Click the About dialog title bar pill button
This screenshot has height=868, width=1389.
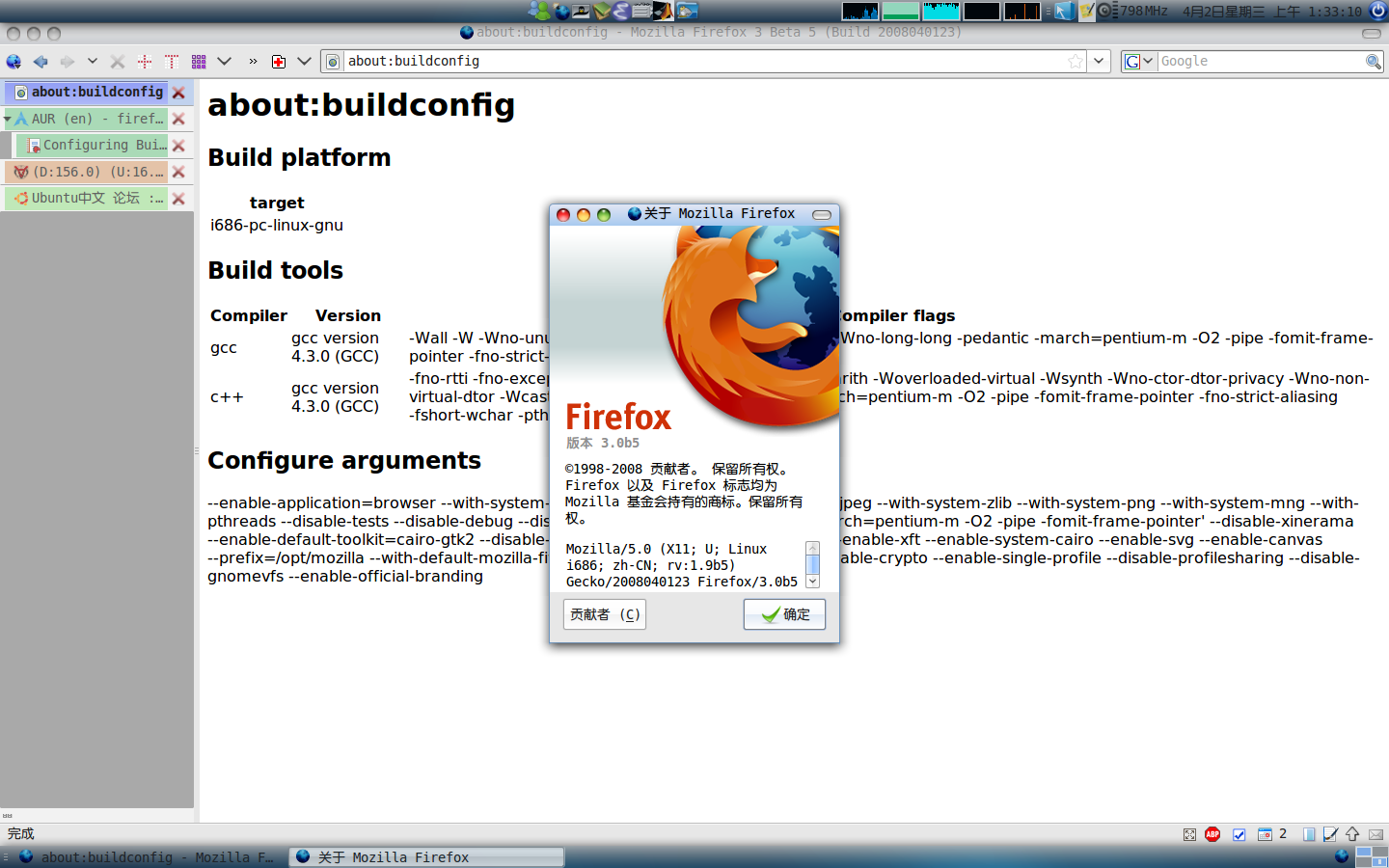tap(822, 214)
